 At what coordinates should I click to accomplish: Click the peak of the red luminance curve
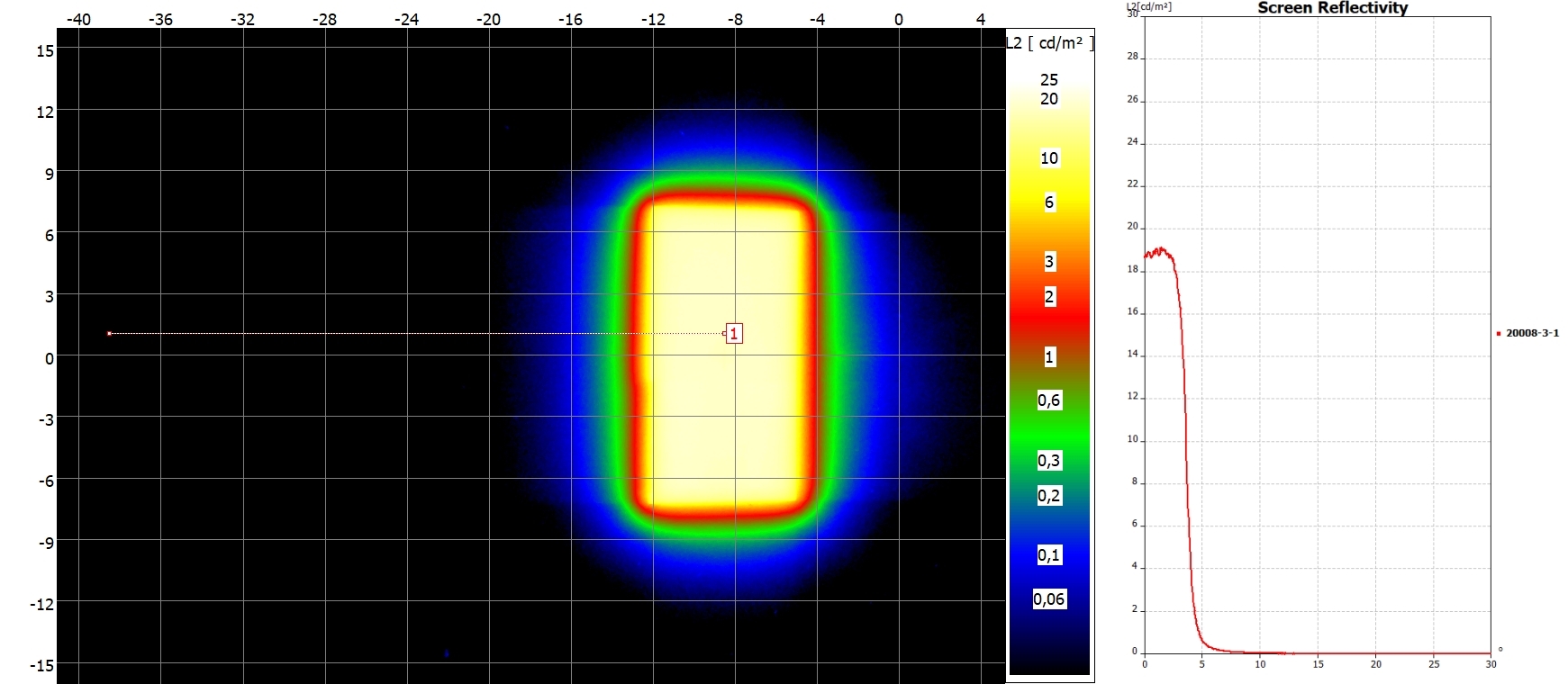click(1162, 249)
